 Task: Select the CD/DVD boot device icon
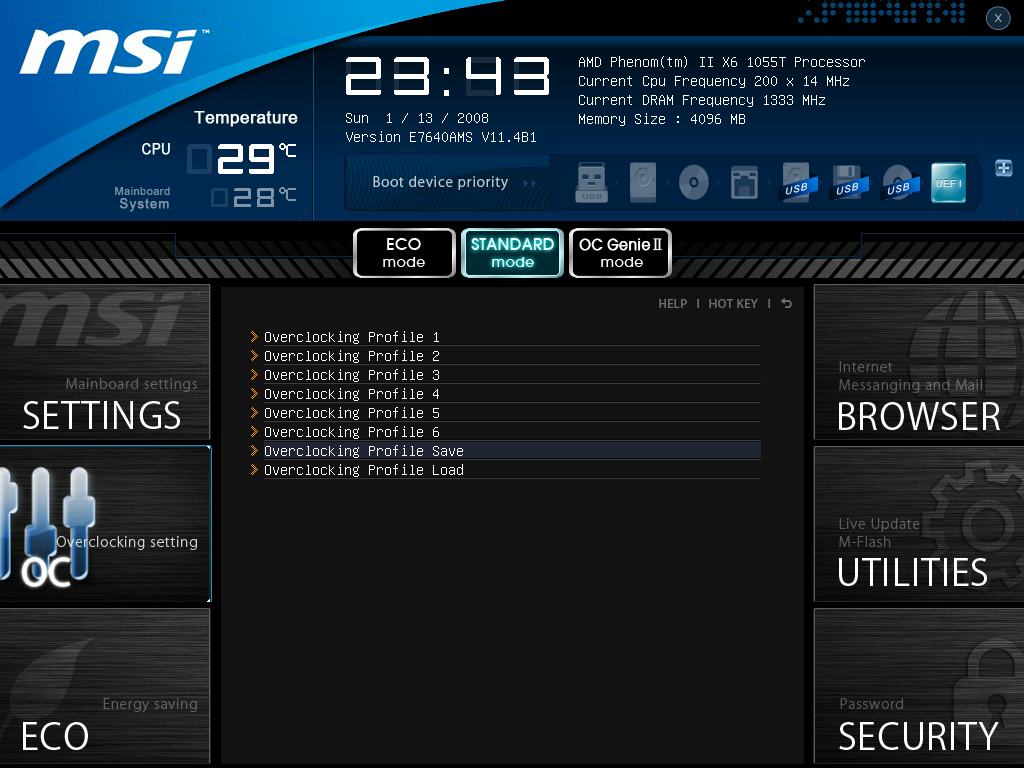click(694, 182)
